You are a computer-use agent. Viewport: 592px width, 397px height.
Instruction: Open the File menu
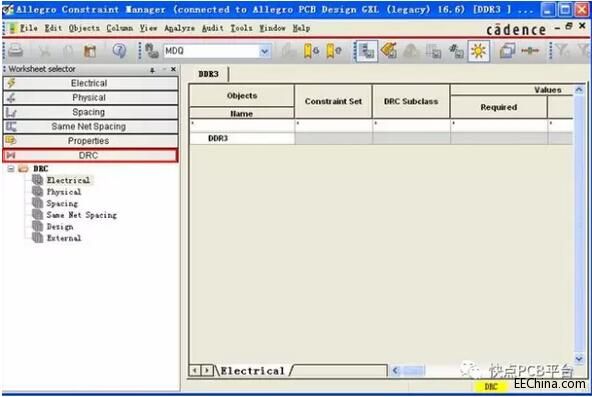(x=28, y=28)
